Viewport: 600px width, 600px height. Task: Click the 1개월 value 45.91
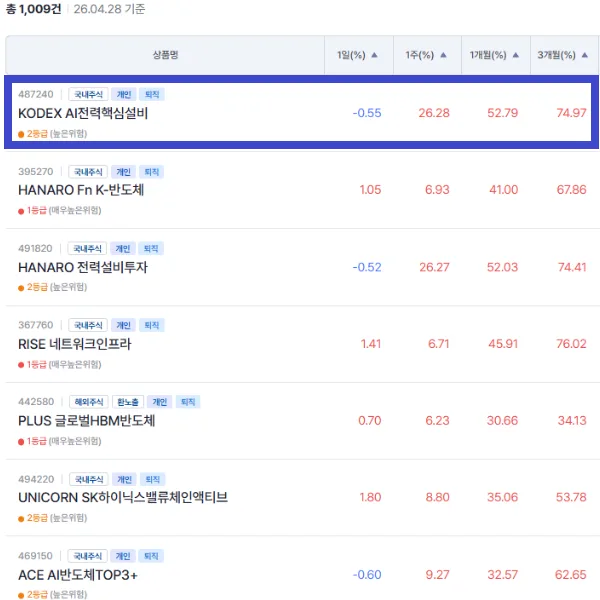pyautogui.click(x=503, y=344)
